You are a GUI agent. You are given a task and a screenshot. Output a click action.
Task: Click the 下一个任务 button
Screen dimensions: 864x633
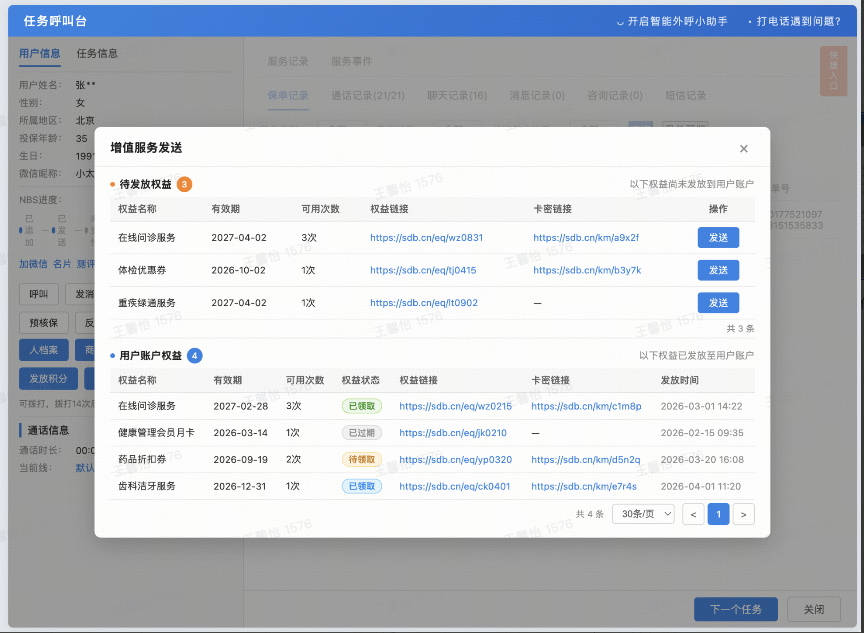point(735,609)
